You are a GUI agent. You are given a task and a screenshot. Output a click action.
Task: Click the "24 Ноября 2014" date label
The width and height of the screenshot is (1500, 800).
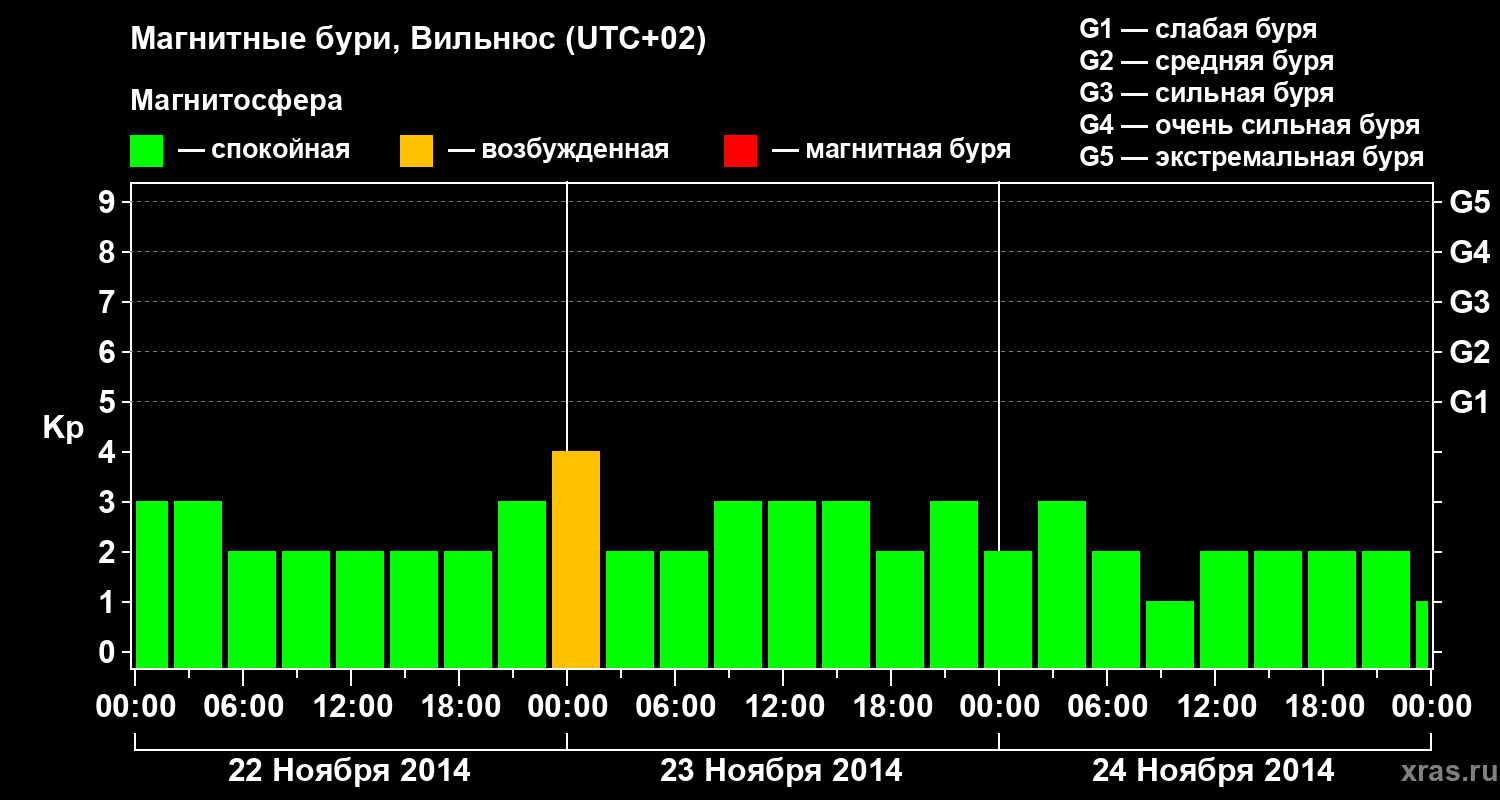point(1213,771)
